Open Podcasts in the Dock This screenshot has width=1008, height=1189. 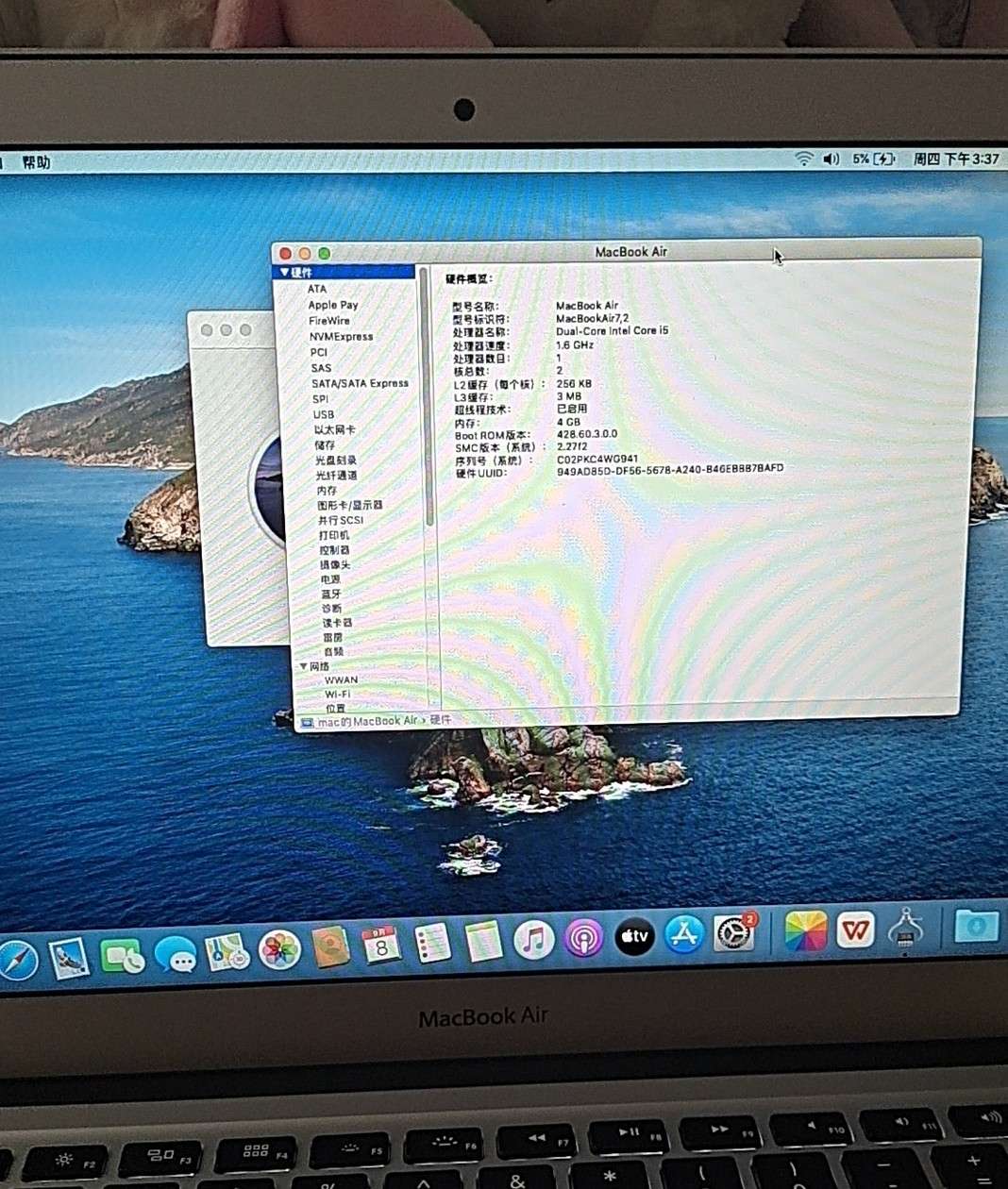584,939
